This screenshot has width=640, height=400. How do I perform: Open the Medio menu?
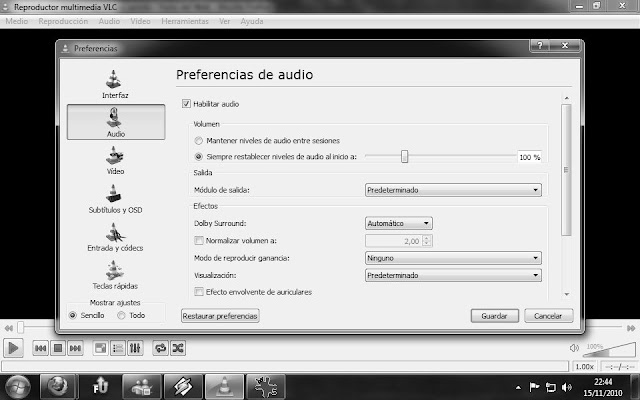tap(17, 21)
